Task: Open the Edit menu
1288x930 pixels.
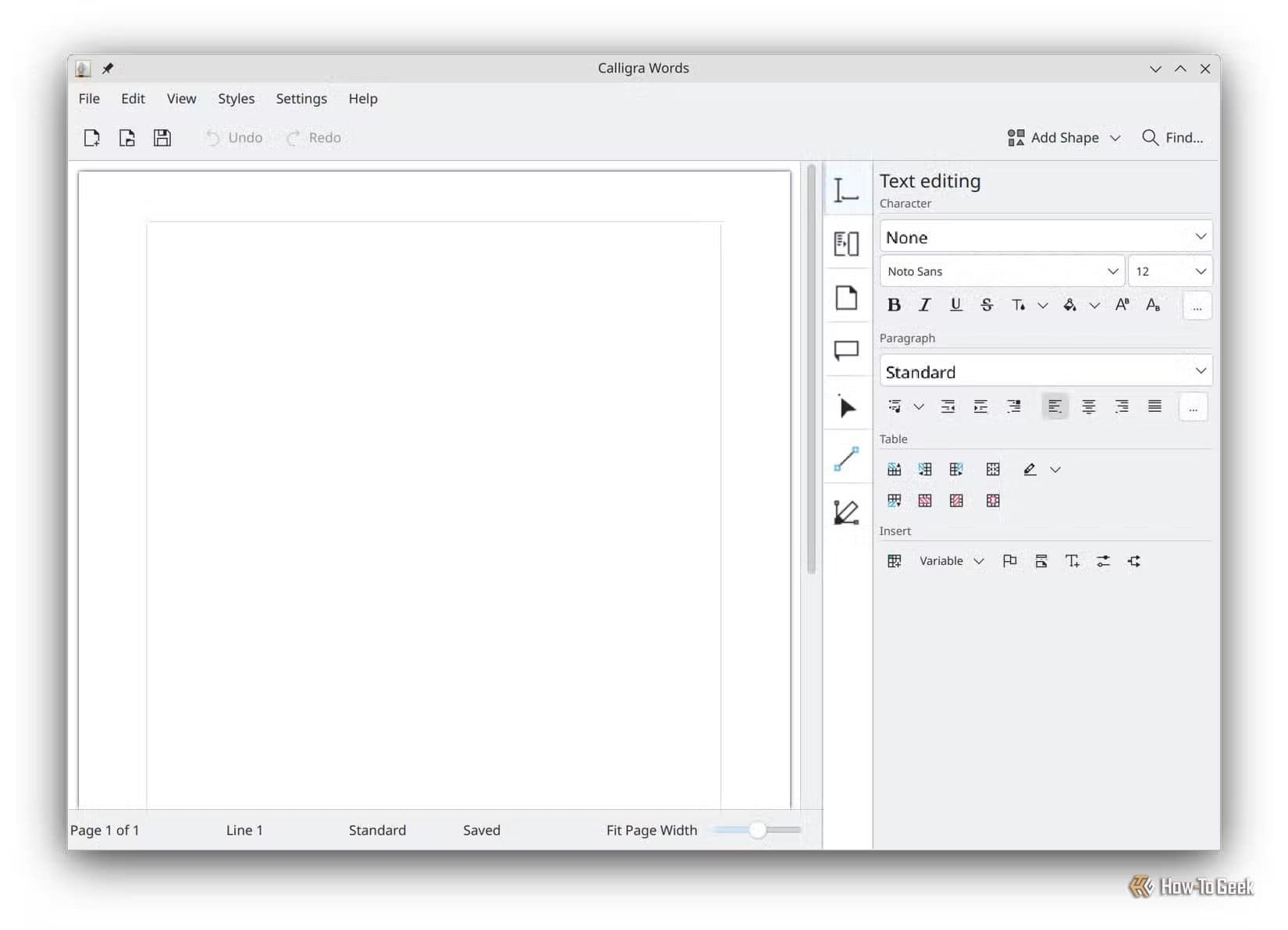Action: tap(133, 99)
